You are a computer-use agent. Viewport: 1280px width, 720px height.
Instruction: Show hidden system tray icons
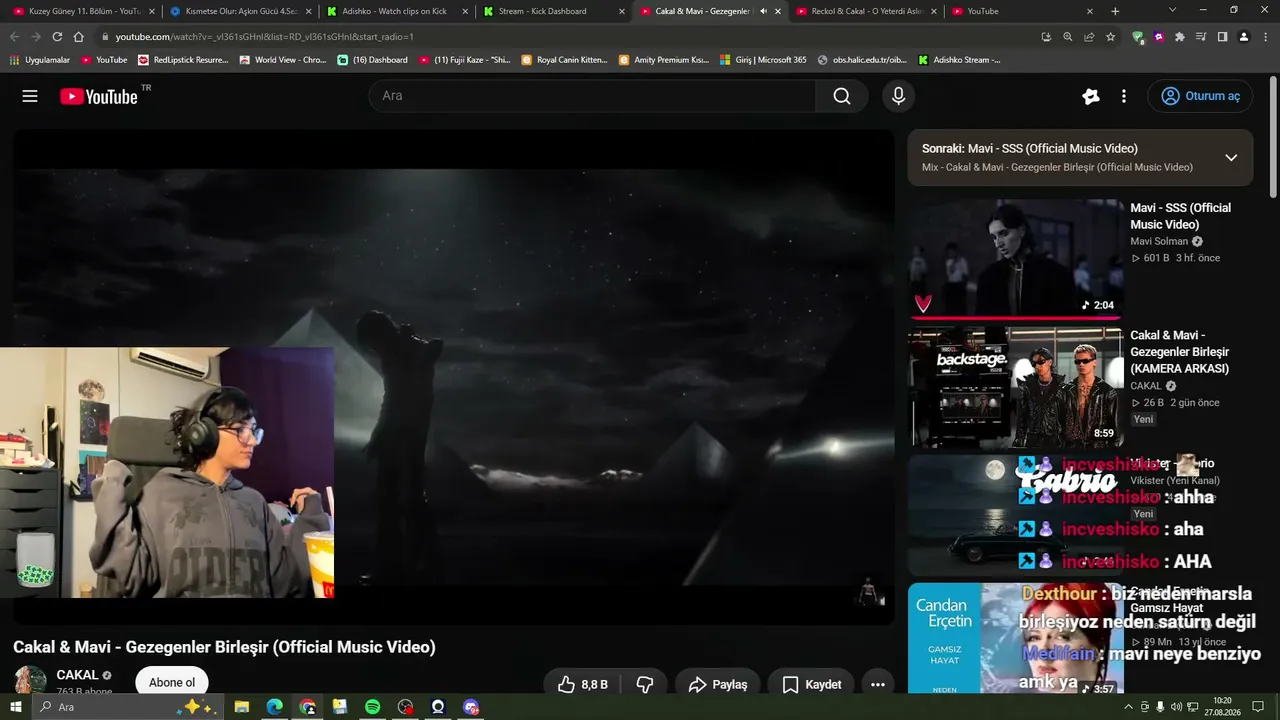1128,707
